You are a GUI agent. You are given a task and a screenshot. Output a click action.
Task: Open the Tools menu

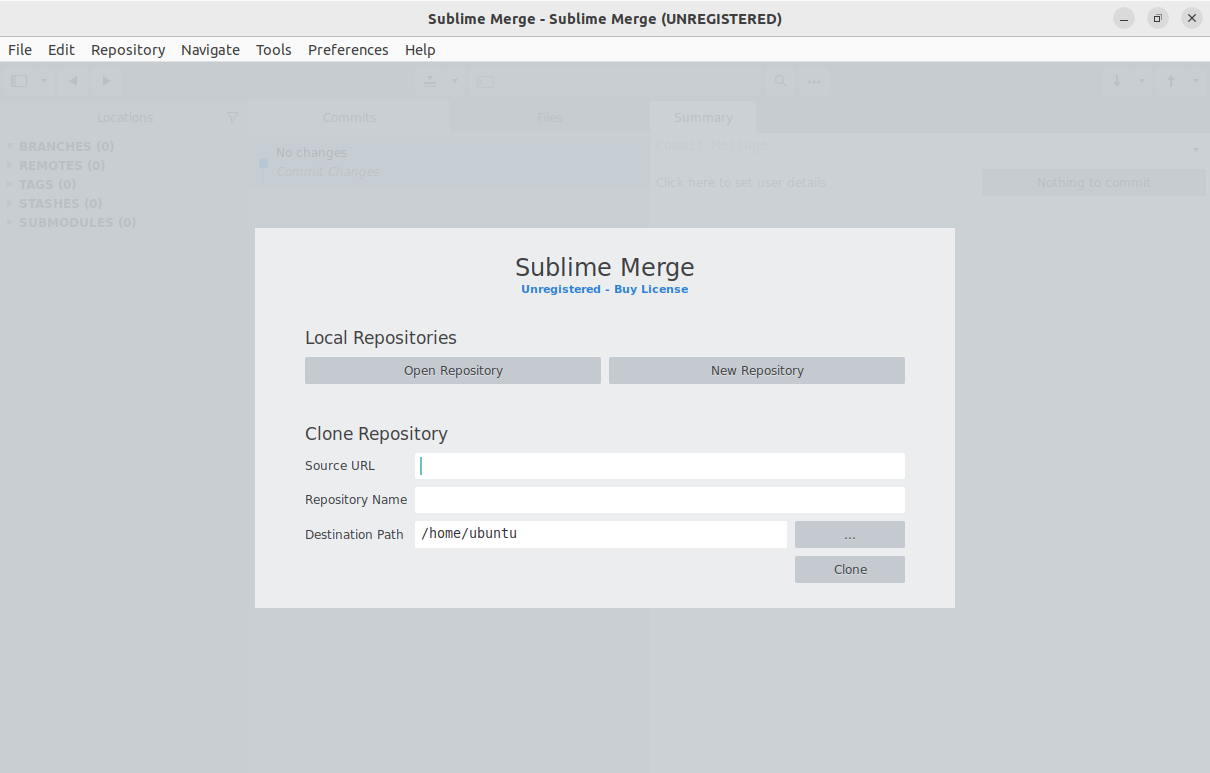pos(274,50)
